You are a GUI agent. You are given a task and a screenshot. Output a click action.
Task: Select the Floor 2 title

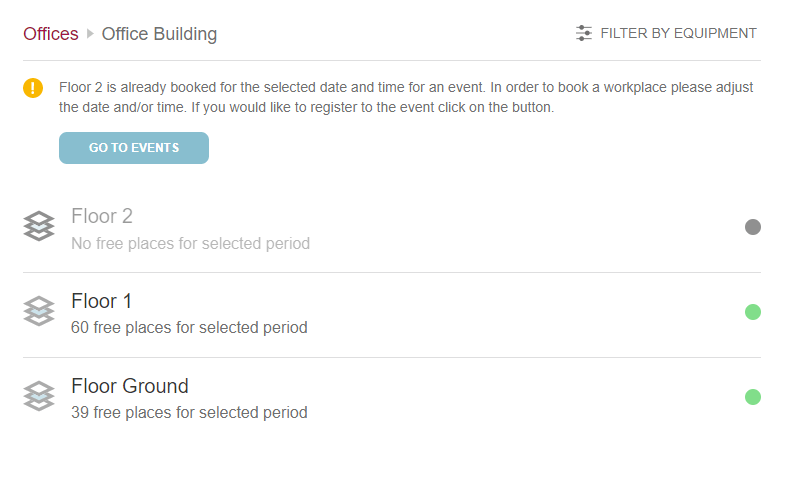click(x=102, y=216)
